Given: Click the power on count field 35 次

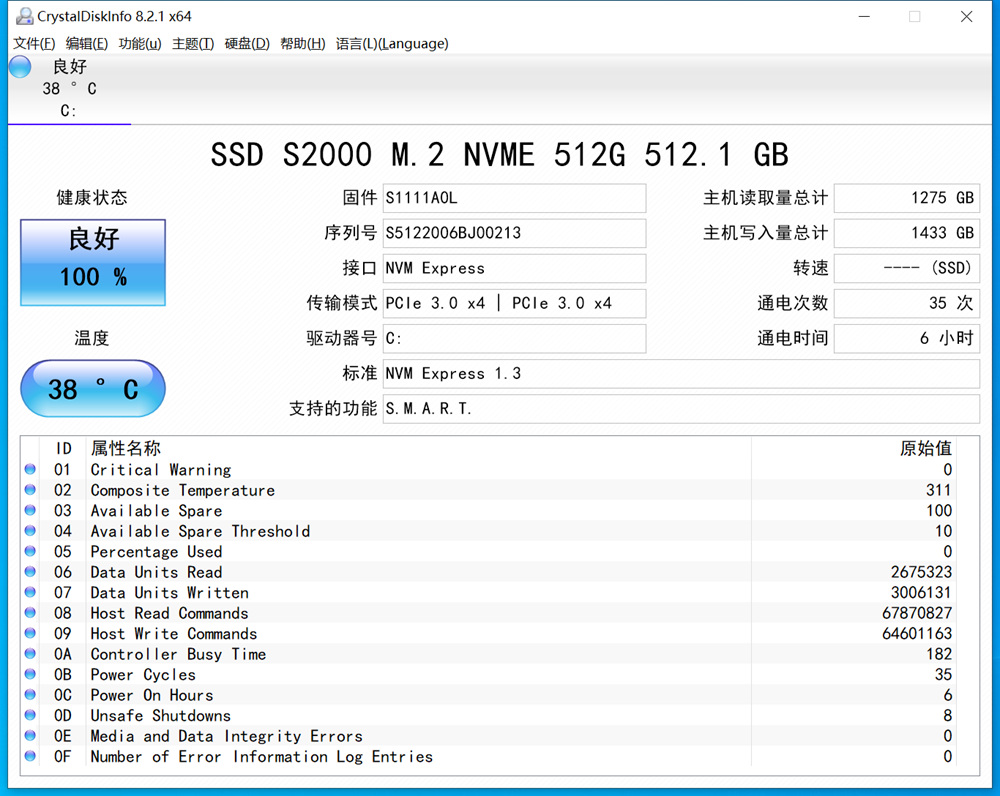Looking at the screenshot, I should point(907,303).
